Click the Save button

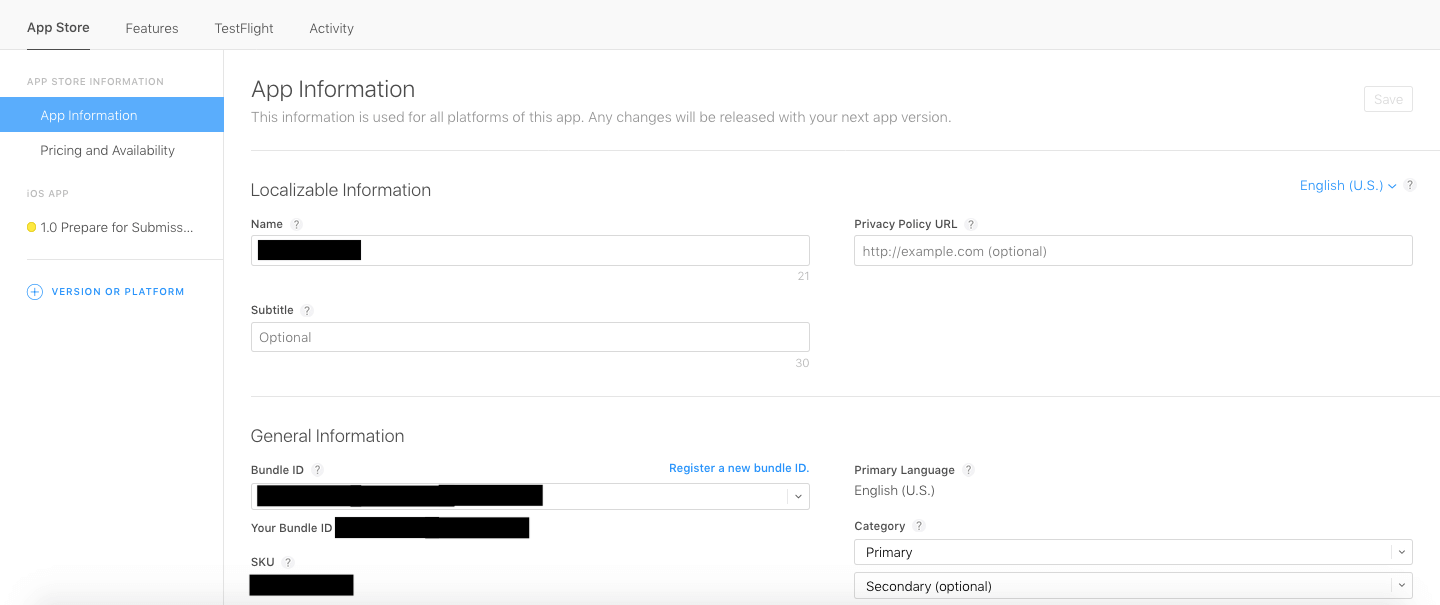[1388, 99]
